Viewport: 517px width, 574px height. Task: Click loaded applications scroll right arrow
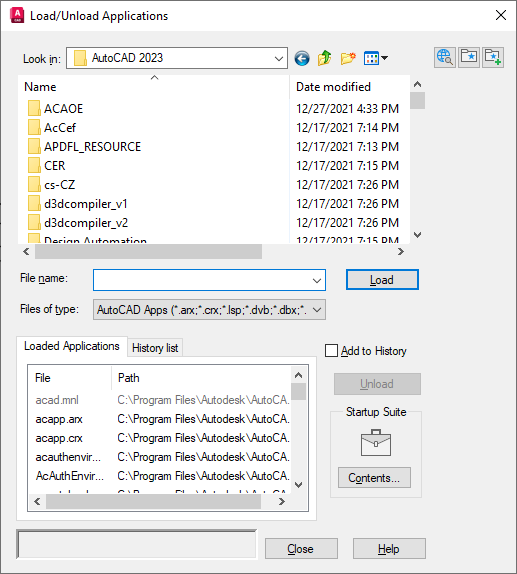(x=282, y=502)
